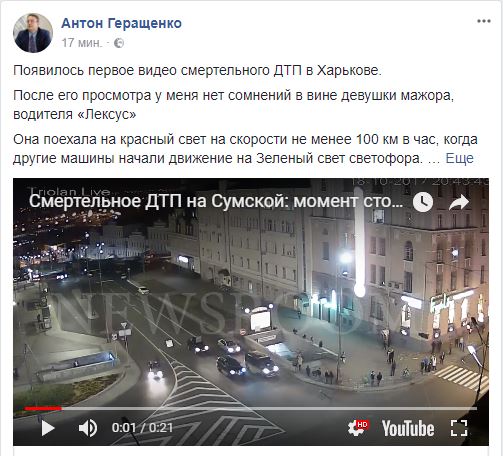Click the public audience globe icon
Image resolution: width=503 pixels, height=456 pixels.
(119, 43)
